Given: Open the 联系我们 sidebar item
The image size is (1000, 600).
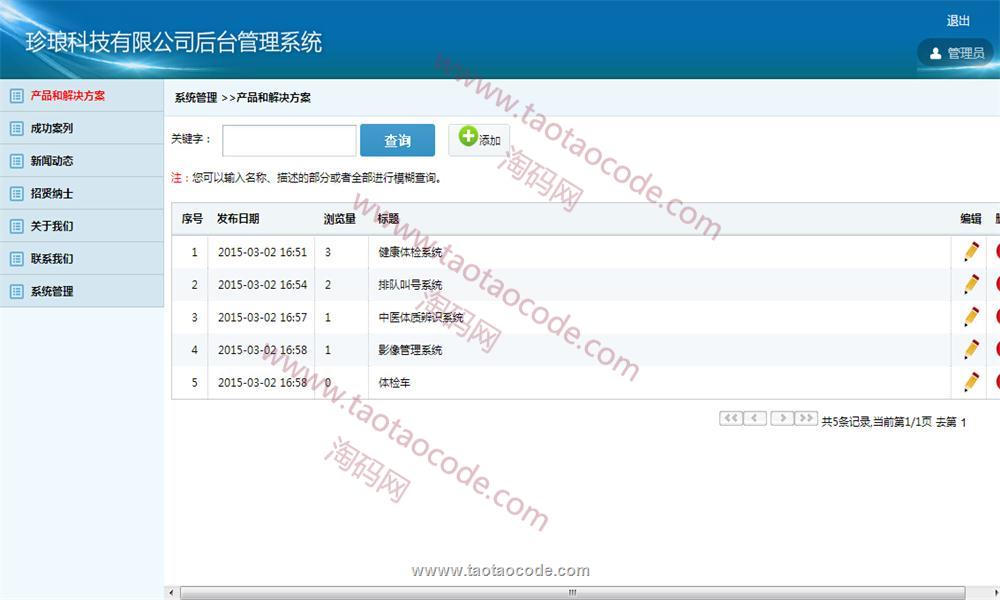Looking at the screenshot, I should pos(52,259).
